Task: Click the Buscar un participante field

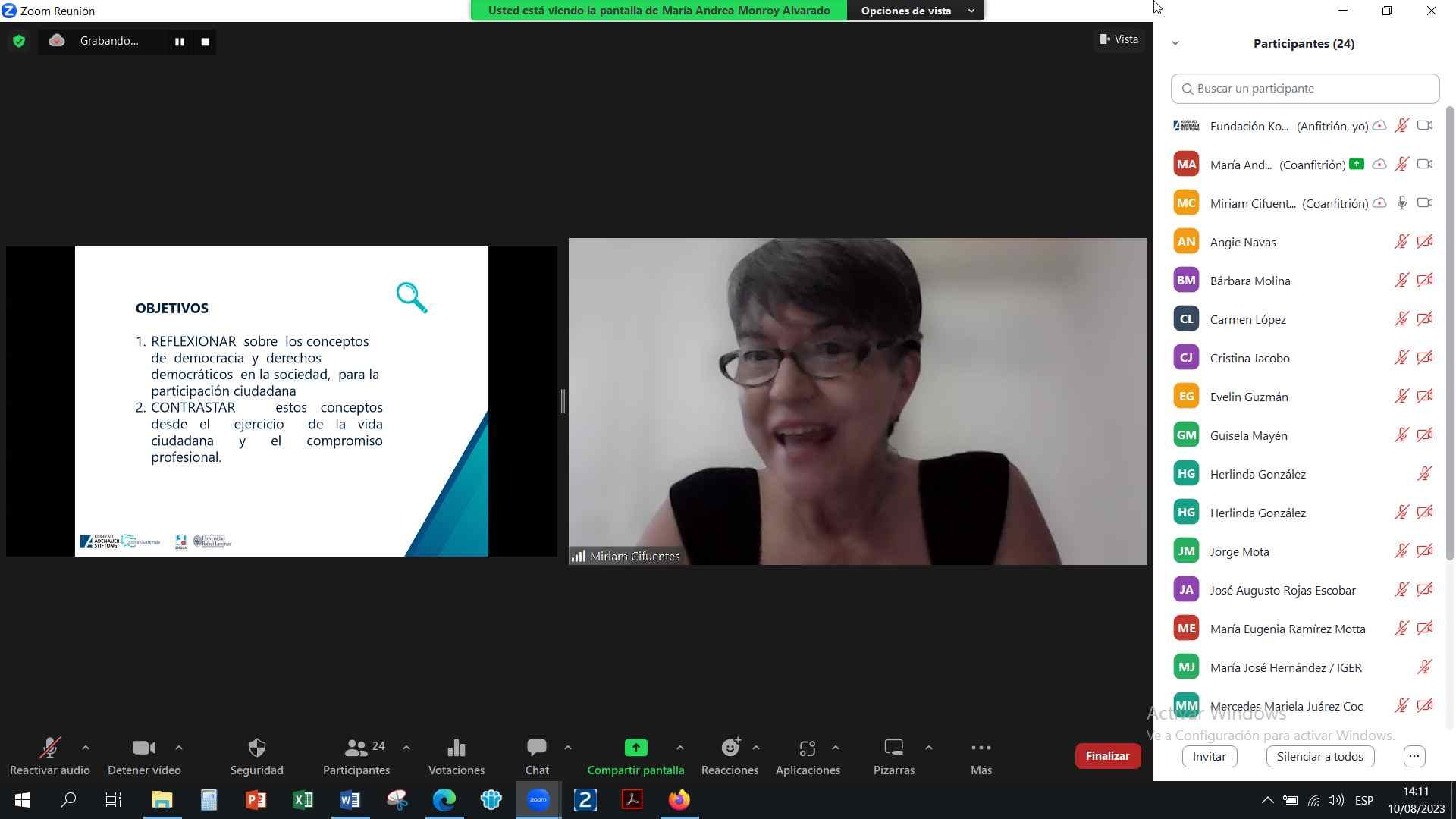Action: click(1305, 89)
